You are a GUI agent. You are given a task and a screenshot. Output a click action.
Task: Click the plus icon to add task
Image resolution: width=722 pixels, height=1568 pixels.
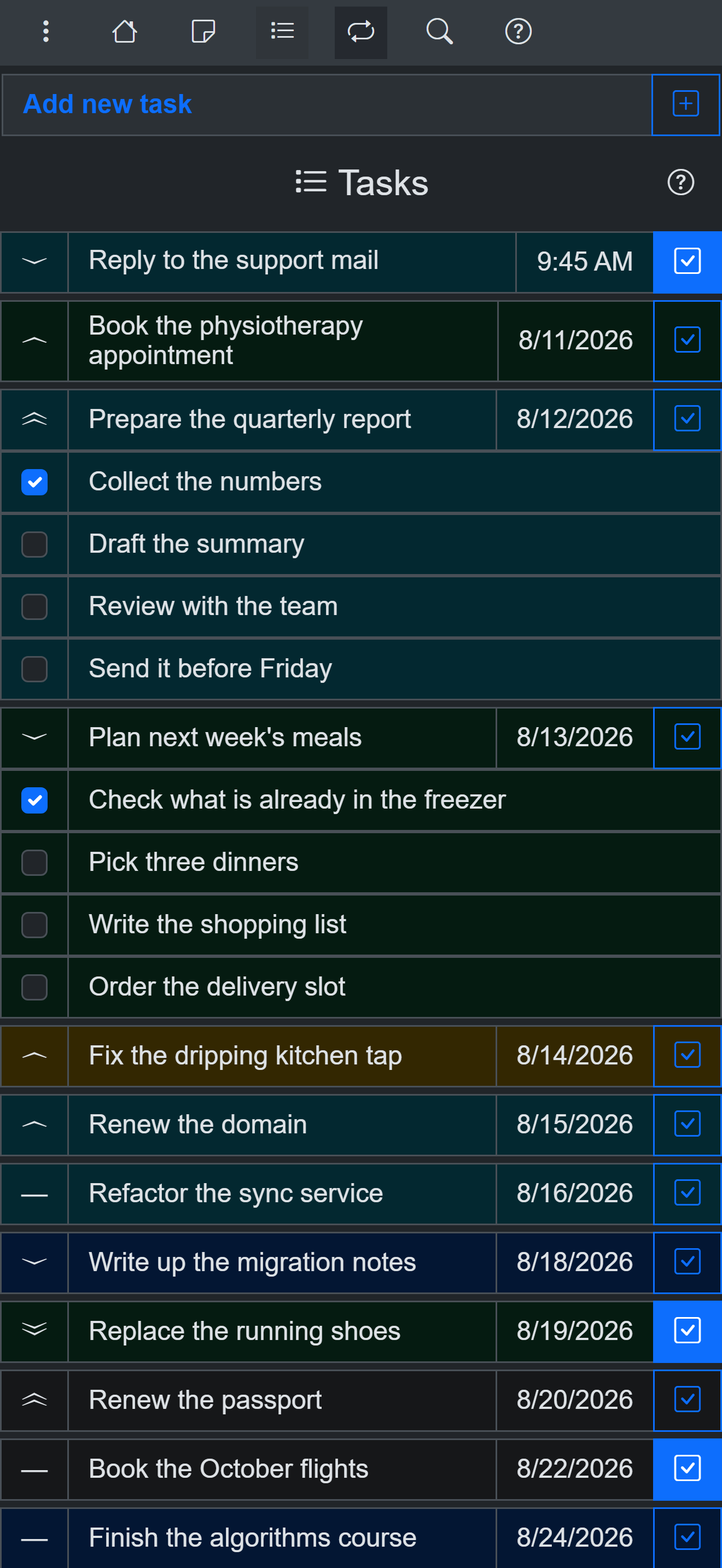(685, 104)
